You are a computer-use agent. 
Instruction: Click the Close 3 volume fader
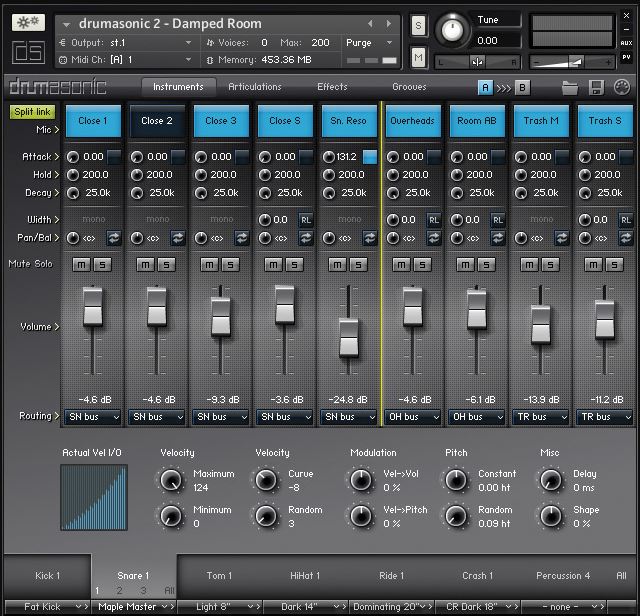pos(221,316)
